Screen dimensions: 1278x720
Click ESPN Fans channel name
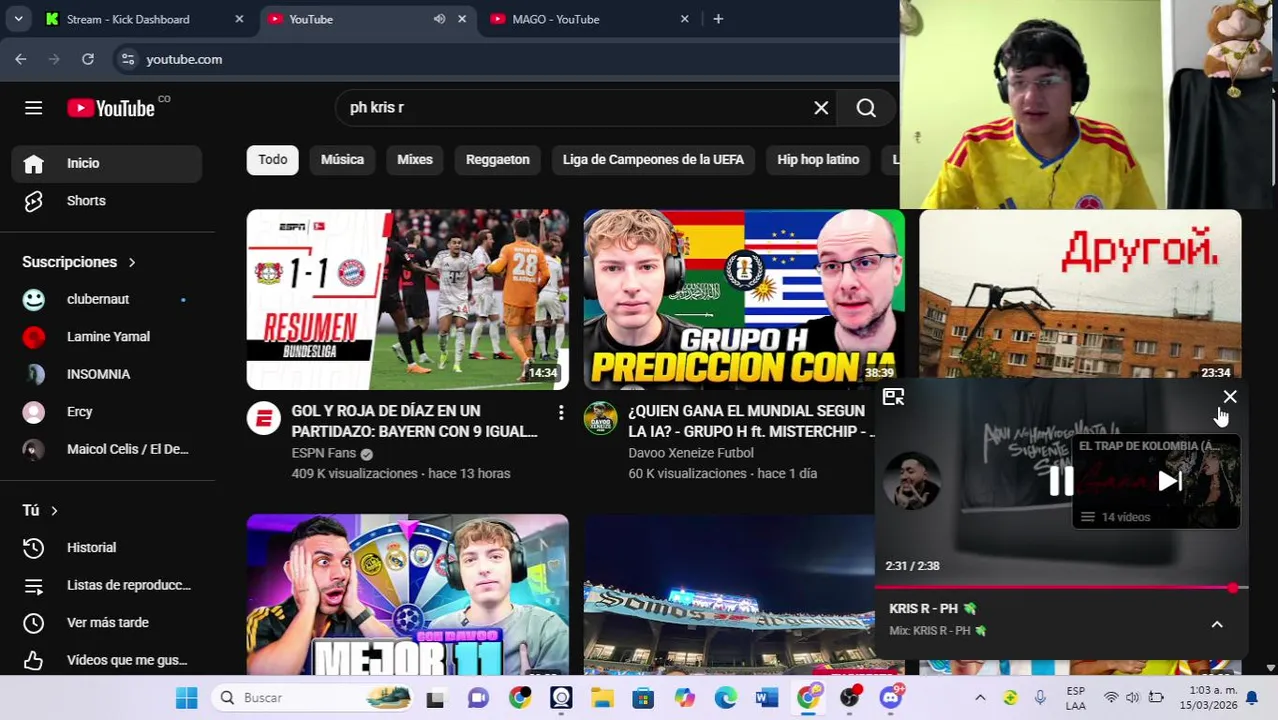(323, 453)
